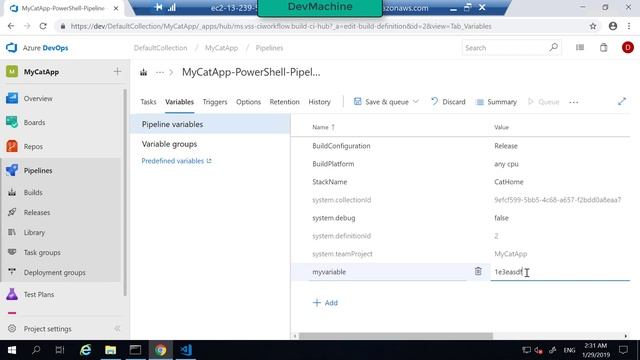Click the Discard button
The height and width of the screenshot is (360, 640).
pyautogui.click(x=448, y=102)
